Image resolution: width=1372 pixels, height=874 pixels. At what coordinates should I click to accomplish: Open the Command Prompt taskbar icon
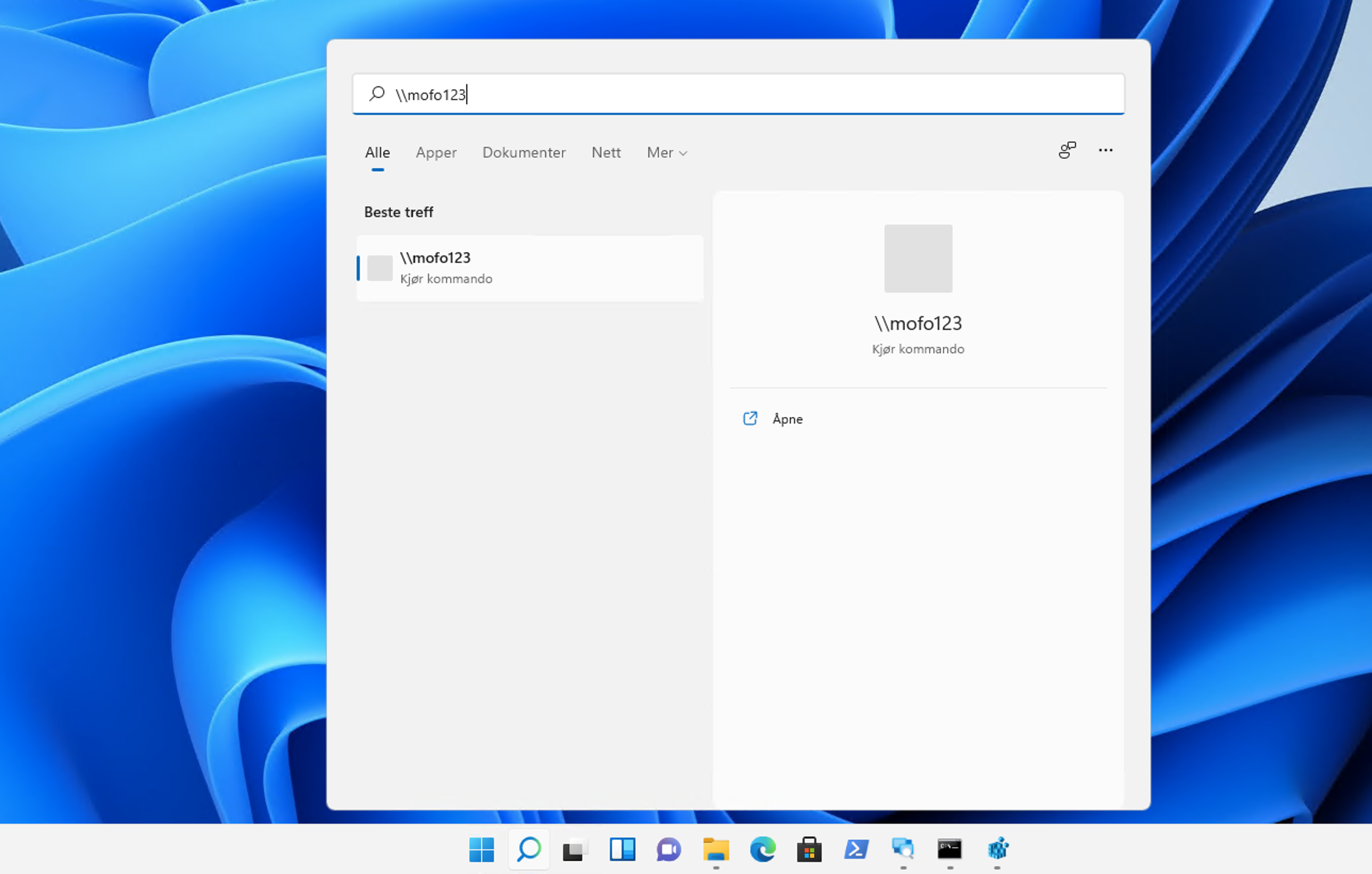950,850
